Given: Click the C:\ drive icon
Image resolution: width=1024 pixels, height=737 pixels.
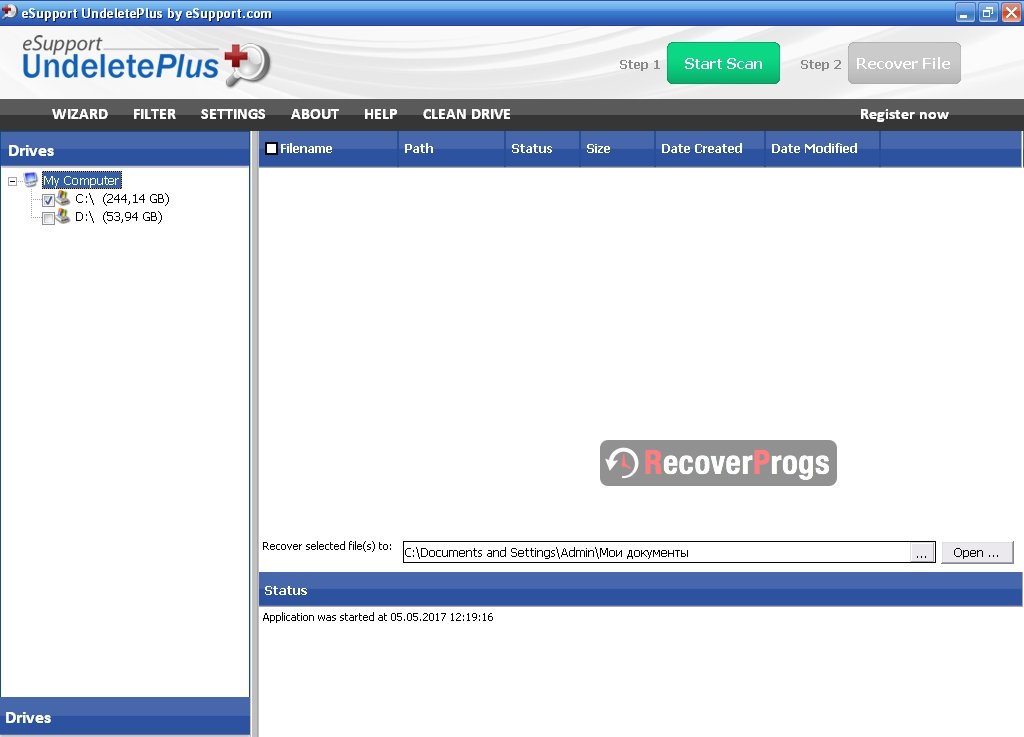Looking at the screenshot, I should [x=63, y=198].
